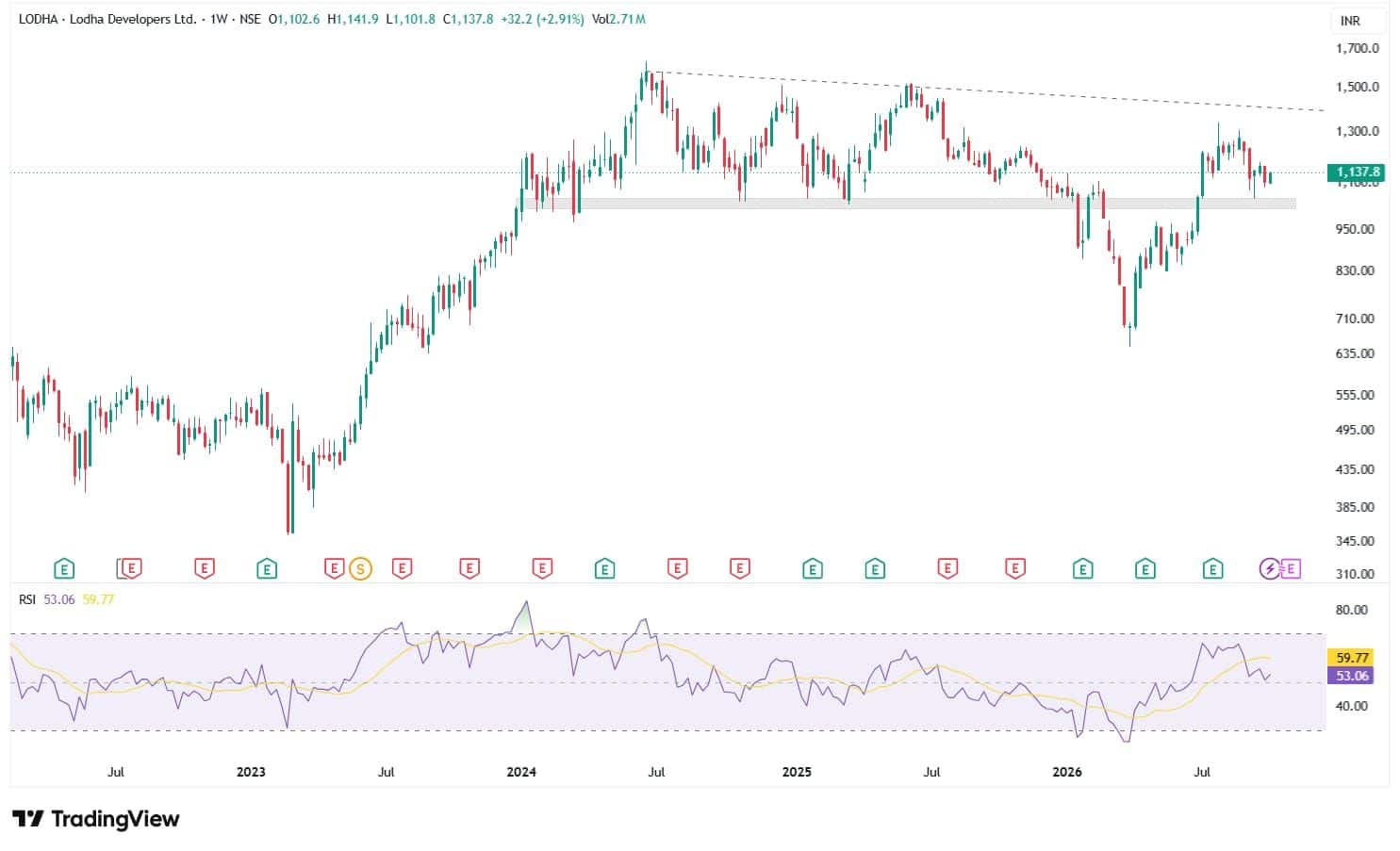Screen dimensions: 1400x851
Task: Click the TradingView logo link
Action: 95,819
